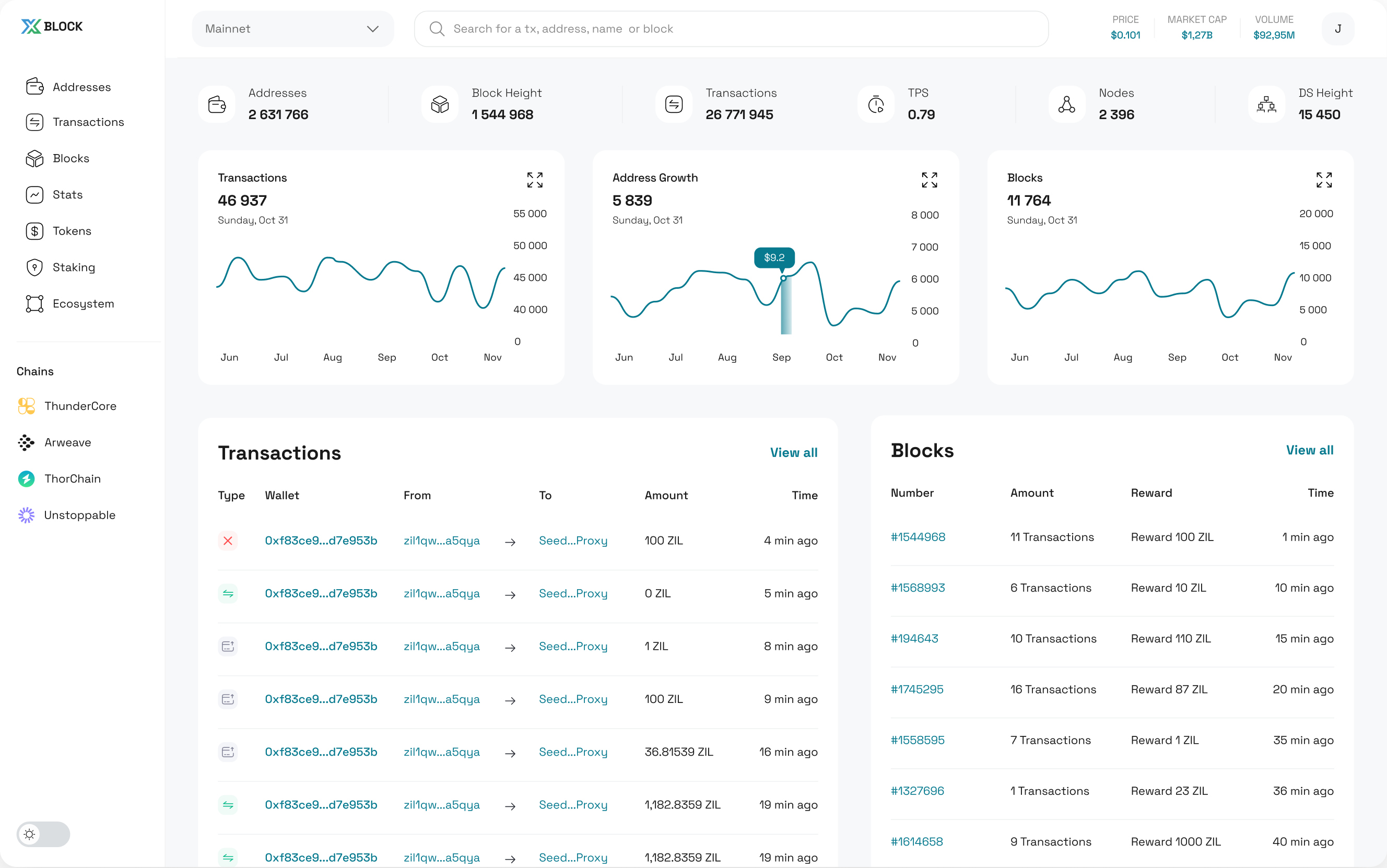Open wallet hash on 4 min ago row
The height and width of the screenshot is (868, 1387).
[x=321, y=541]
